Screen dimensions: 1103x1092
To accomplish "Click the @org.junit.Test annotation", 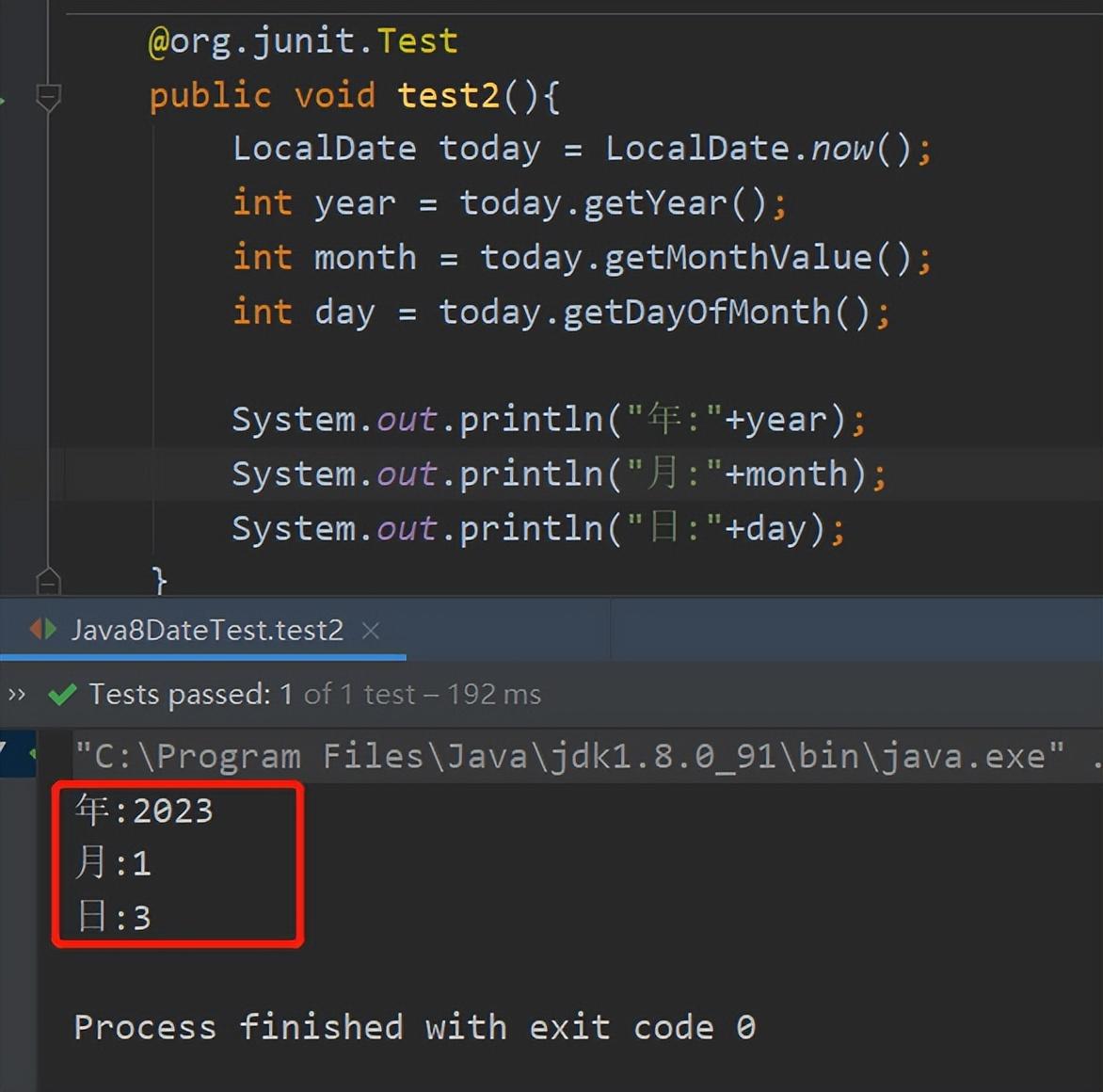I will pyautogui.click(x=303, y=41).
